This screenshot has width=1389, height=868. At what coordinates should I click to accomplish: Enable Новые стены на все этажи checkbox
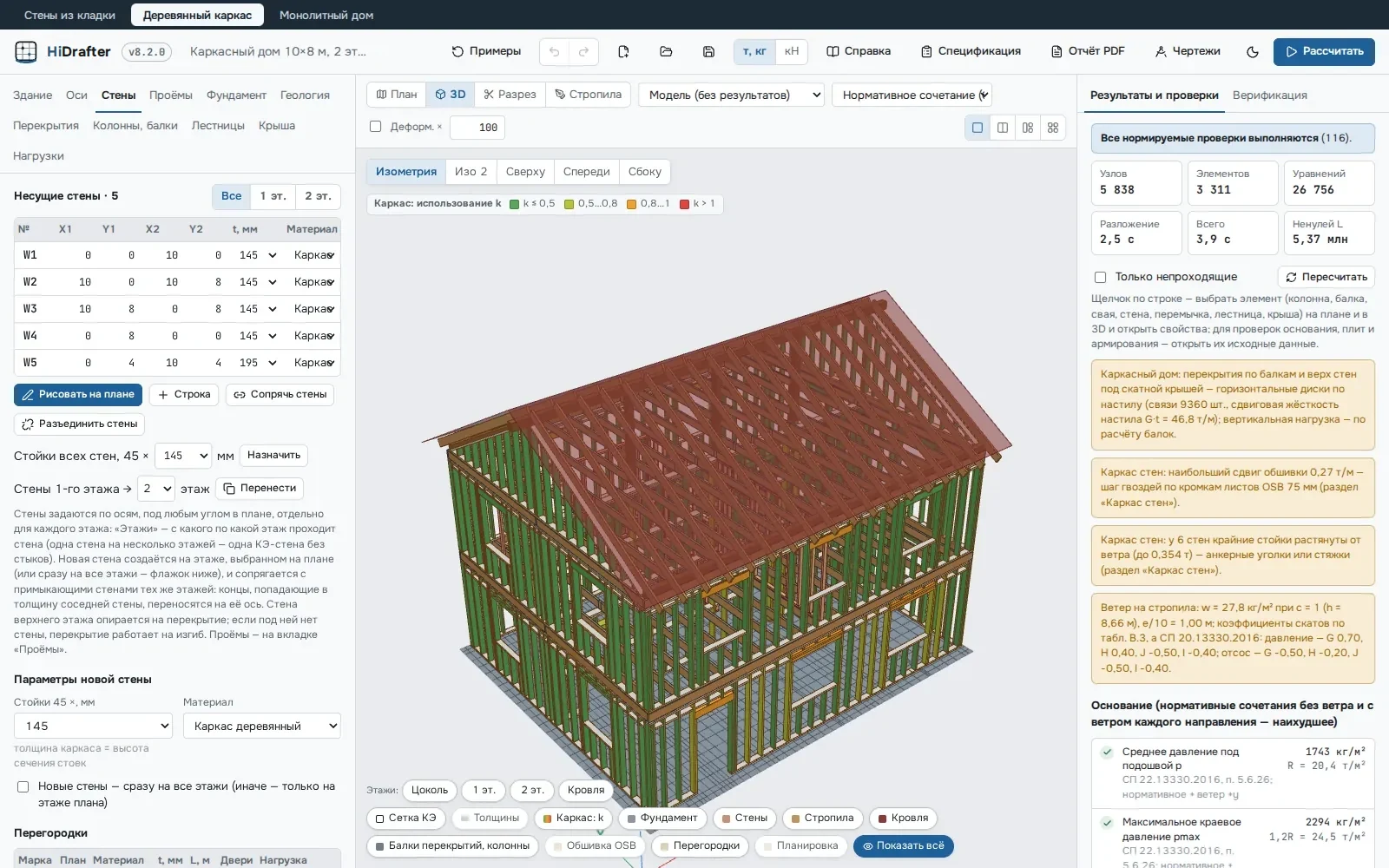tap(23, 786)
